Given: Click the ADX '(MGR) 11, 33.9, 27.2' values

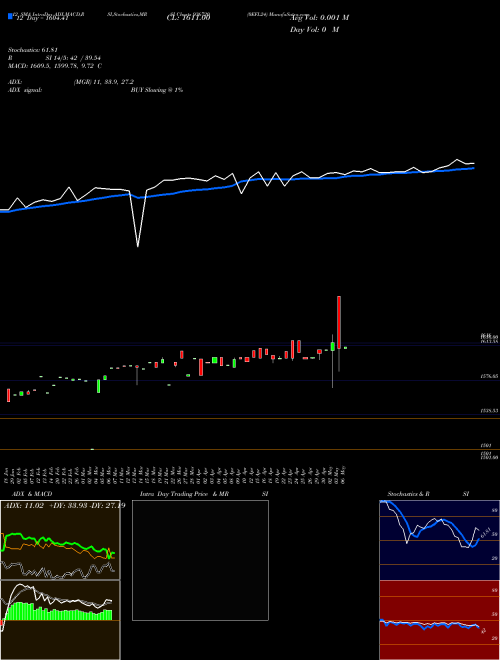Looking at the screenshot, I should 104,82.
